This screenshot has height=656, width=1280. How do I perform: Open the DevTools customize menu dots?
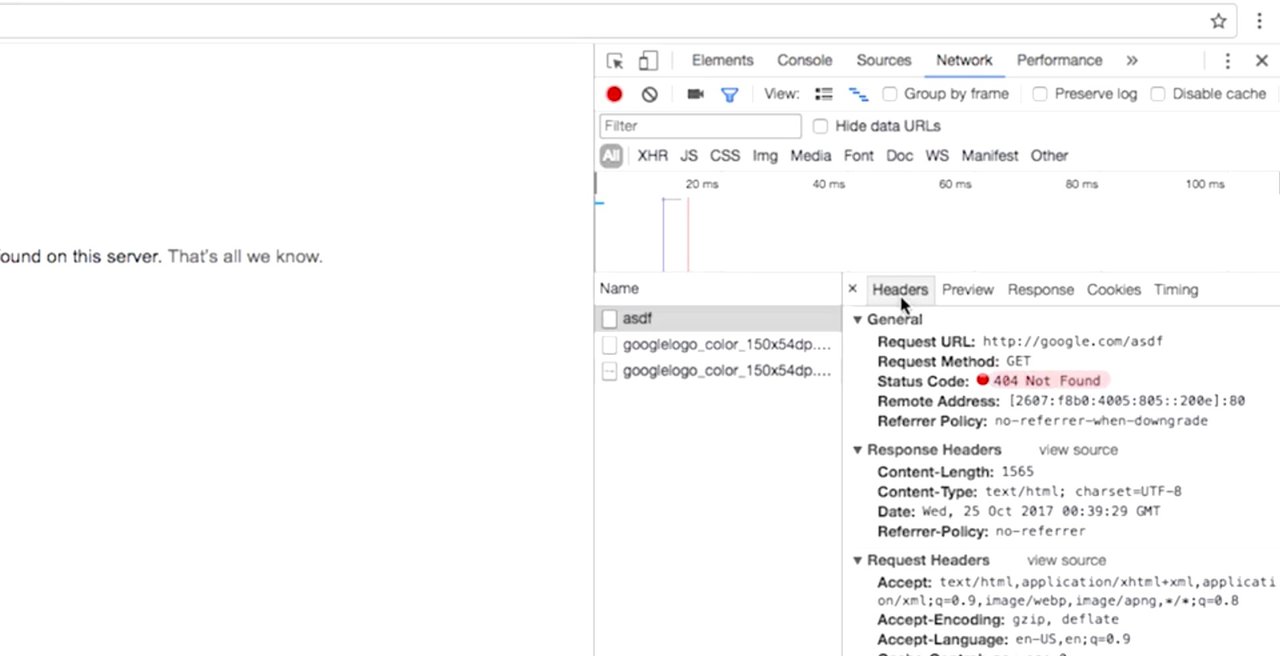click(1228, 61)
